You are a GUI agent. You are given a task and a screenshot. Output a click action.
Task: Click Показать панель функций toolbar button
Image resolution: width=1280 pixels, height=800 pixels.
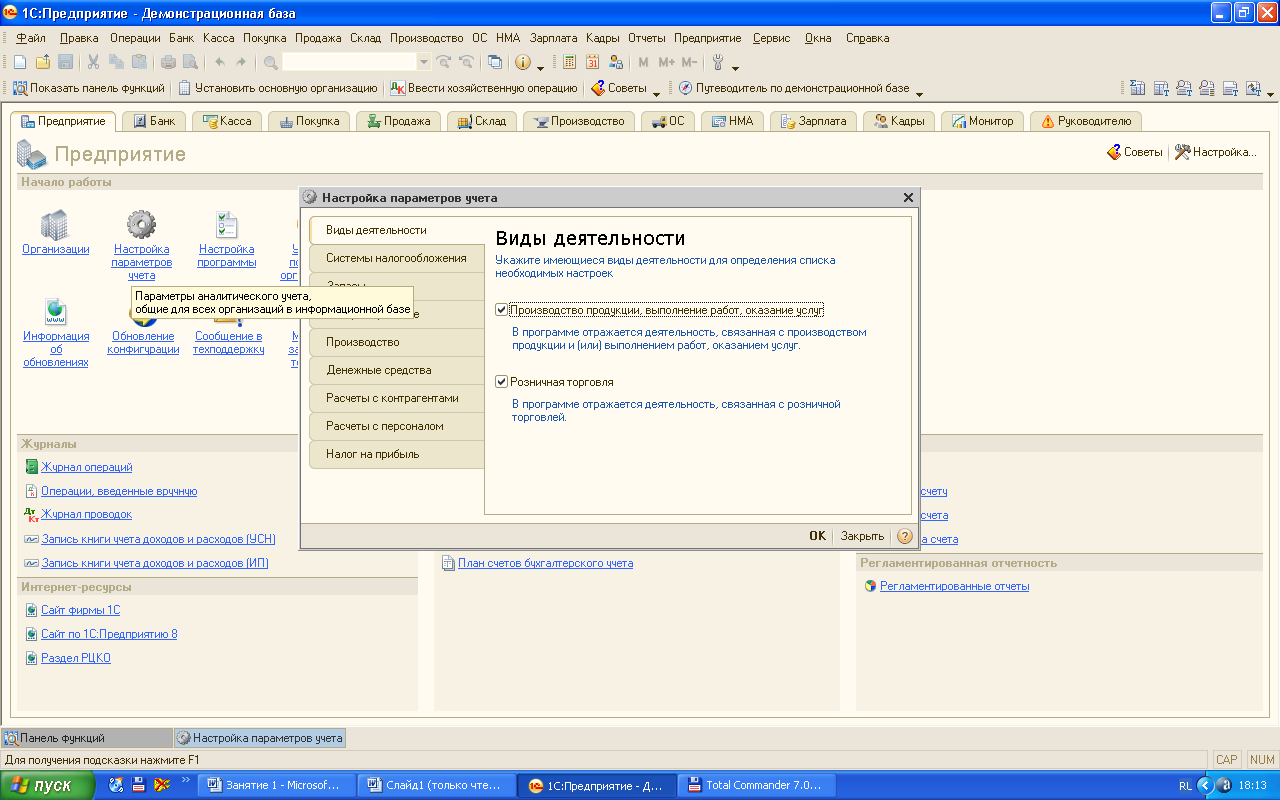tap(89, 88)
